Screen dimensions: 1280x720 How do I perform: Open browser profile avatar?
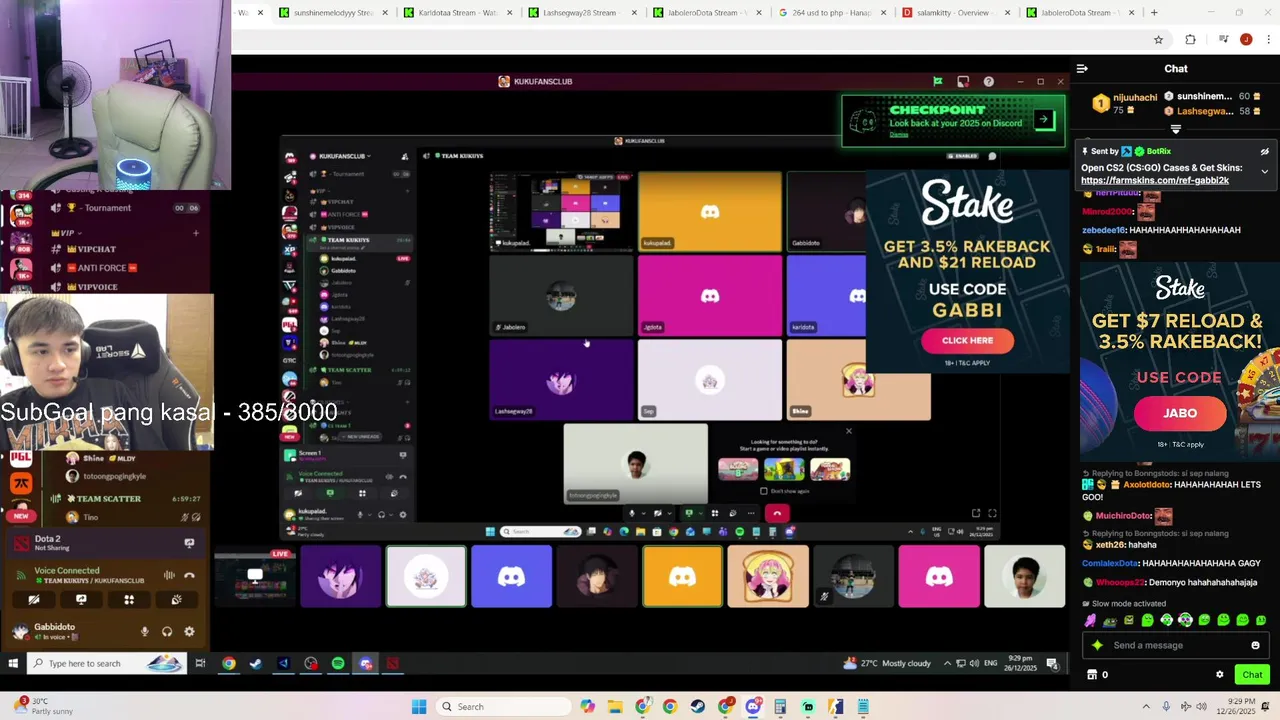point(1246,40)
